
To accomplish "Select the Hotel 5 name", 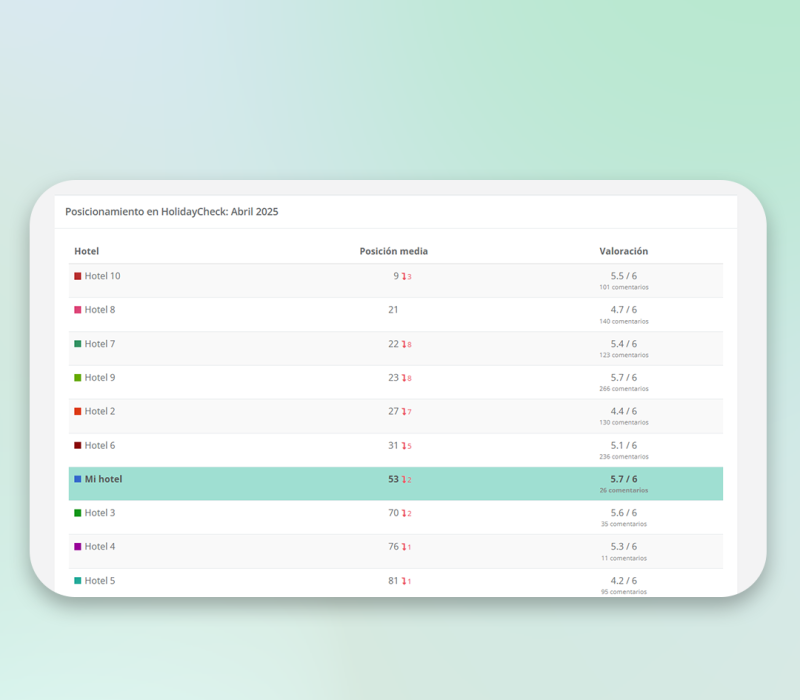I will 100,581.
